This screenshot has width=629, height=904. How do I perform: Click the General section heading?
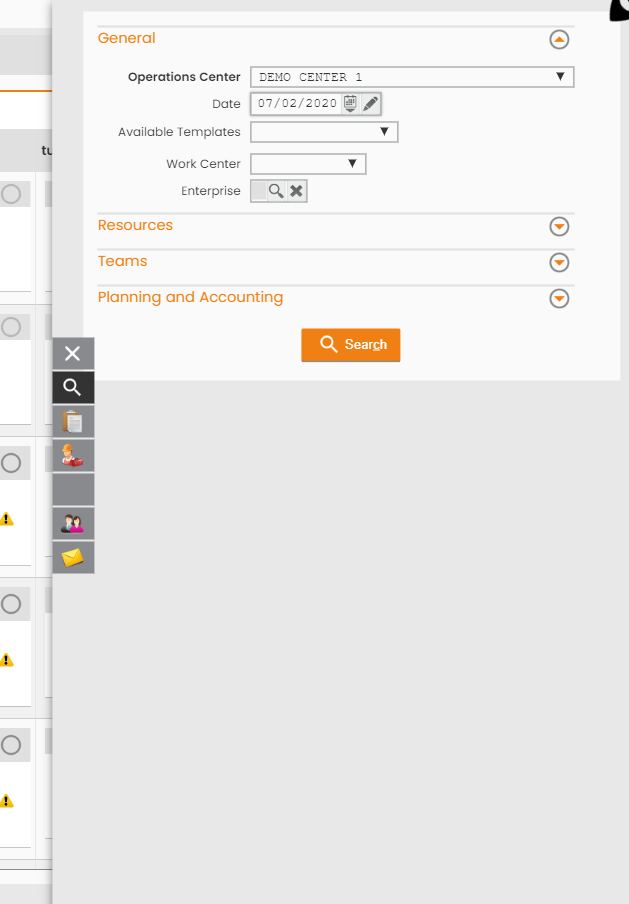coord(126,38)
